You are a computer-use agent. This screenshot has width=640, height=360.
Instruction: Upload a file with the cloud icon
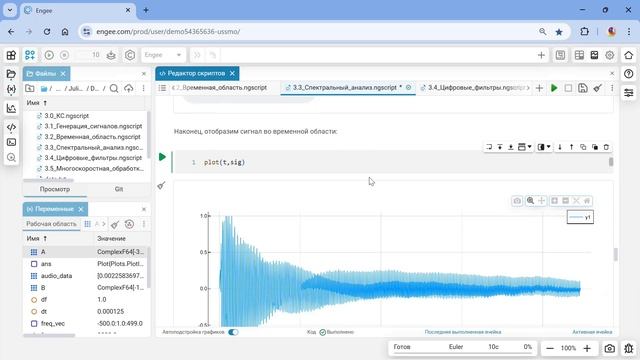(x=129, y=89)
